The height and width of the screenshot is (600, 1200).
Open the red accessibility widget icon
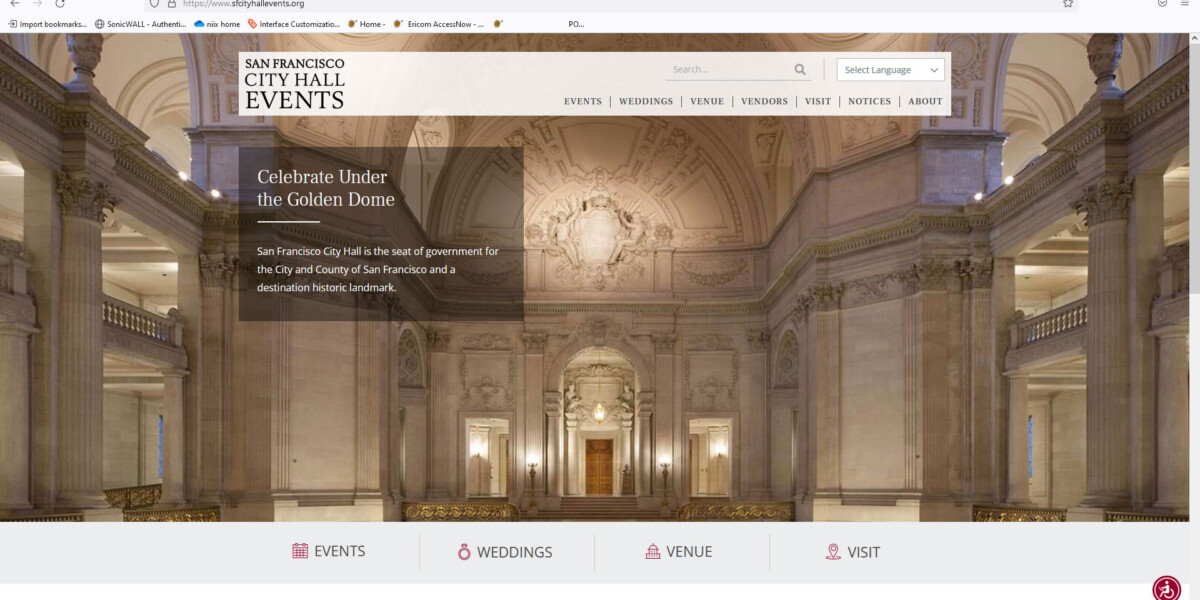(x=1165, y=588)
